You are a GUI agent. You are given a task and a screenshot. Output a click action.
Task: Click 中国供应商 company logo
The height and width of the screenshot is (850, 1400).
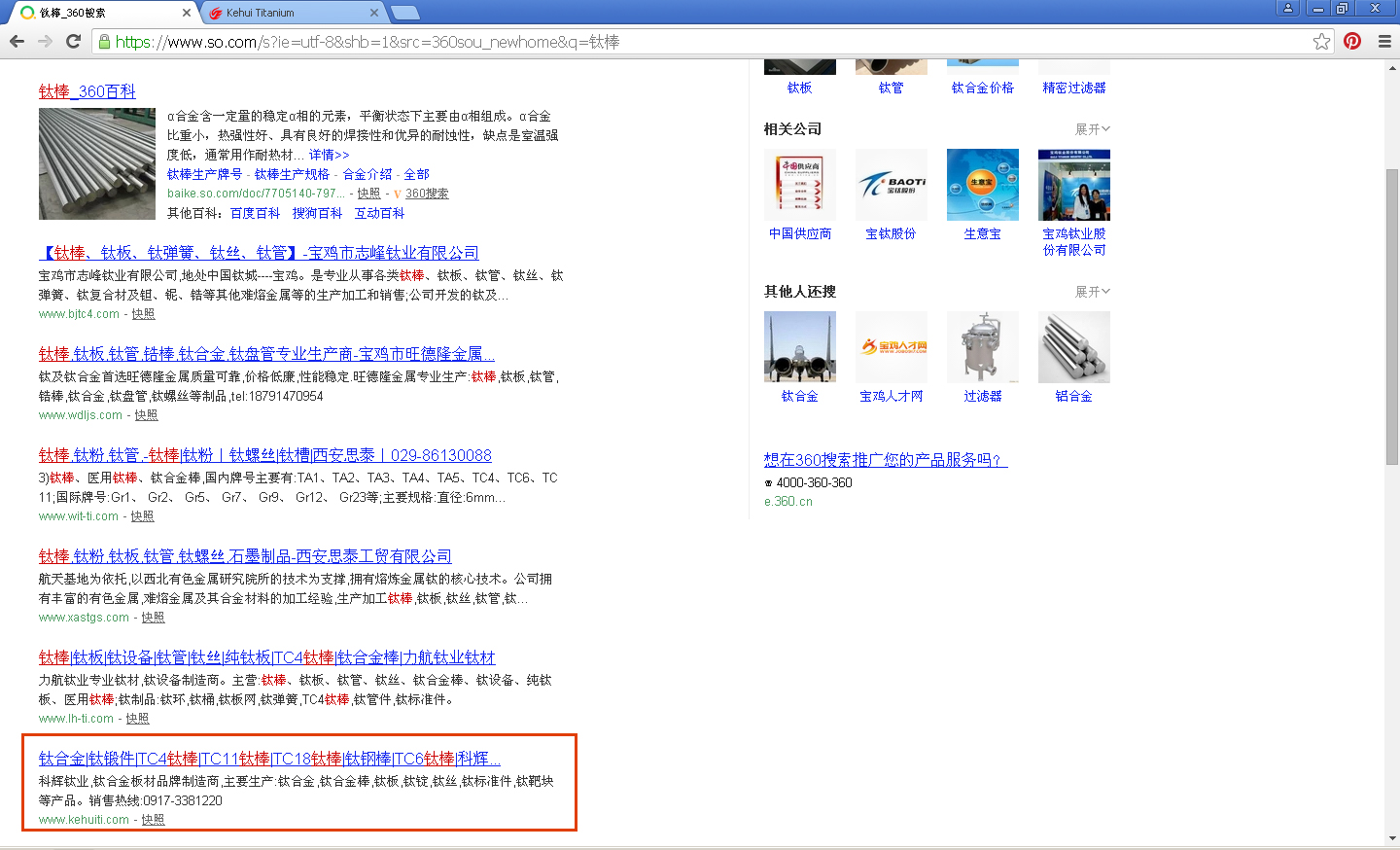(x=800, y=185)
